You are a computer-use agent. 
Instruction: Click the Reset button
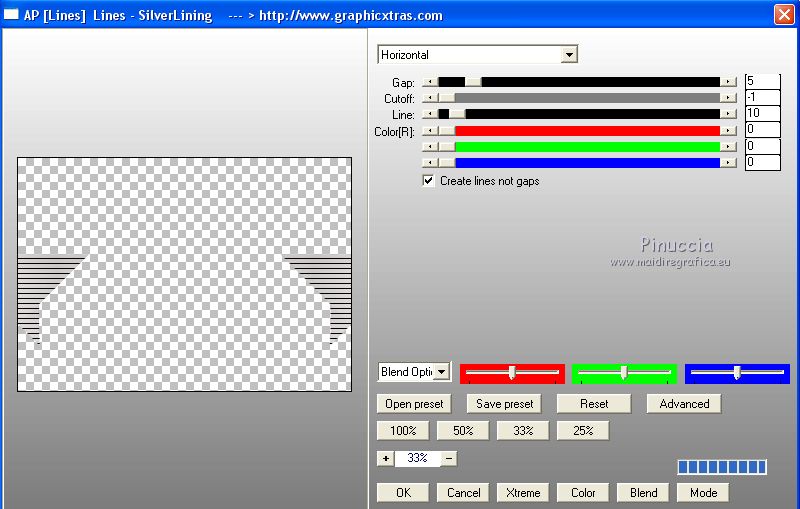point(594,404)
